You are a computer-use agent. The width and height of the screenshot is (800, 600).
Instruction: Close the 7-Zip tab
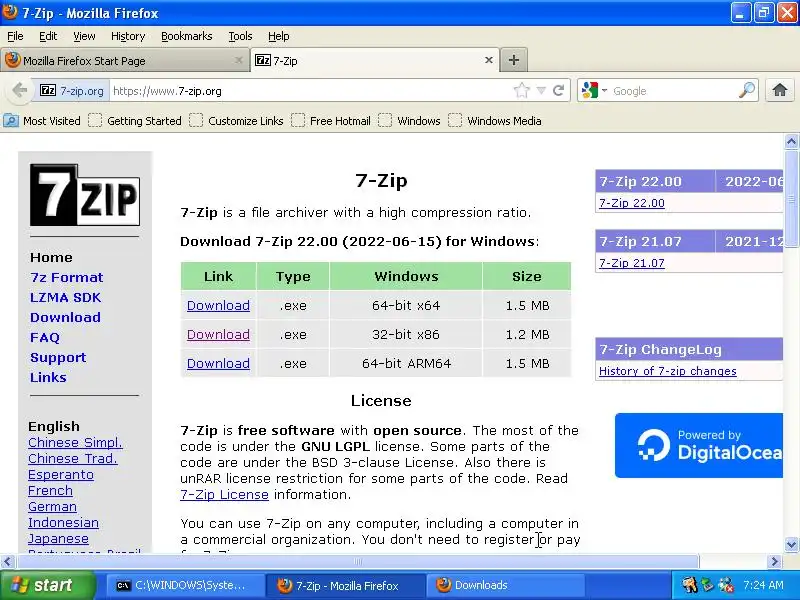488,60
